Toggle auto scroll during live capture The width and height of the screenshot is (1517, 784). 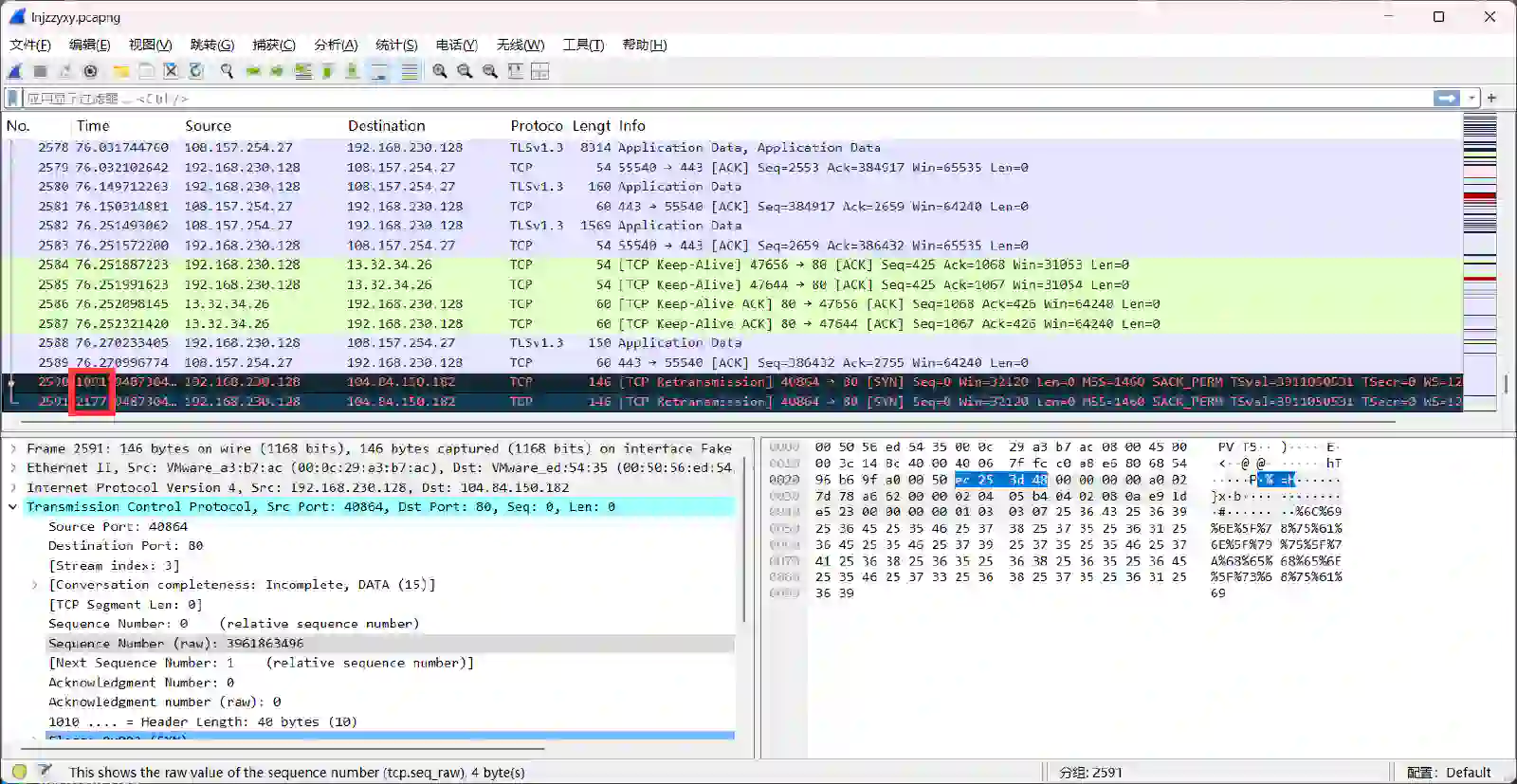378,71
